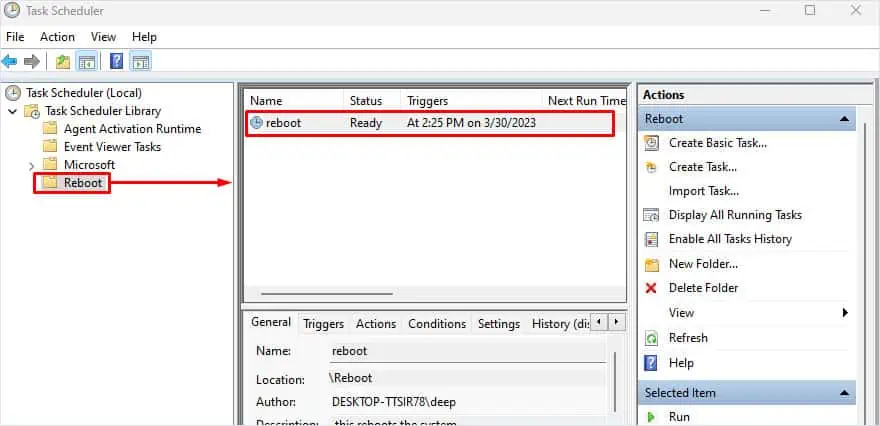880x426 pixels.
Task: Click the Display All Running Tasks icon
Action: pyautogui.click(x=651, y=215)
